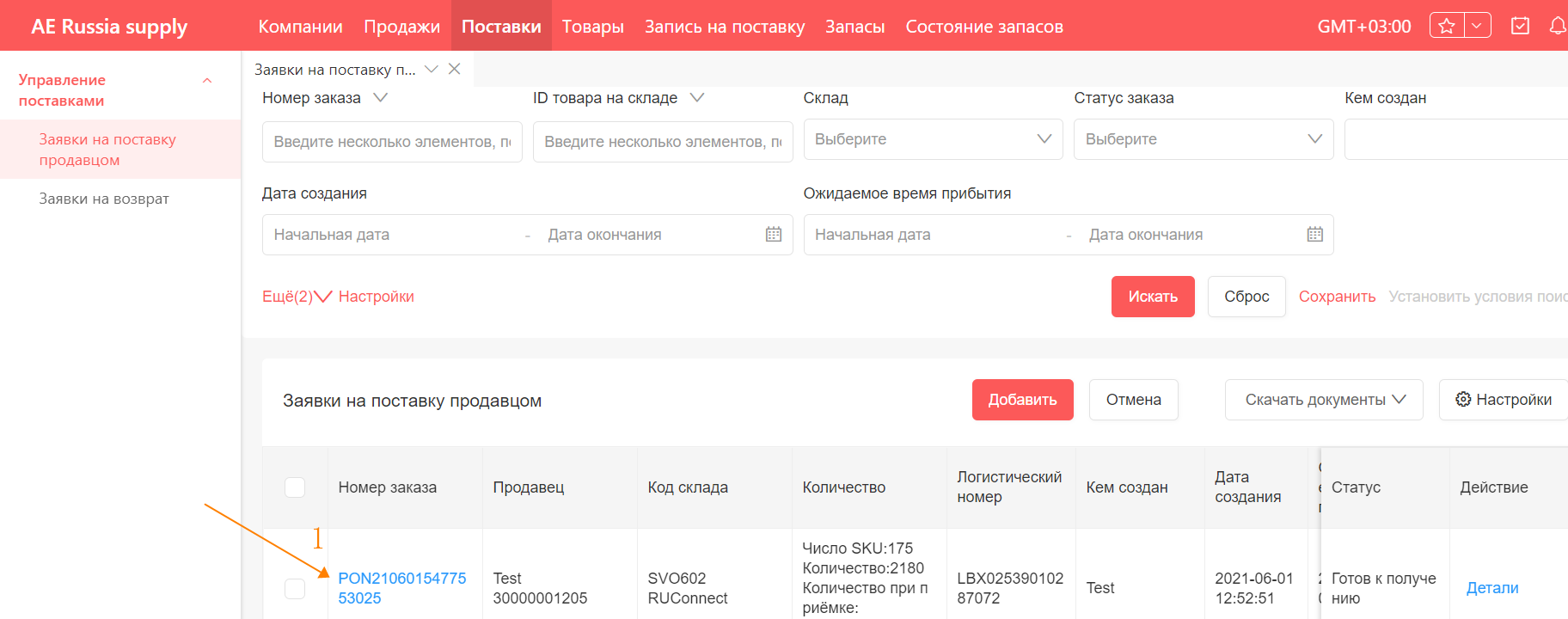Click the 'Искать' search button
Screen dimensions: 1568x619
[x=1153, y=297]
